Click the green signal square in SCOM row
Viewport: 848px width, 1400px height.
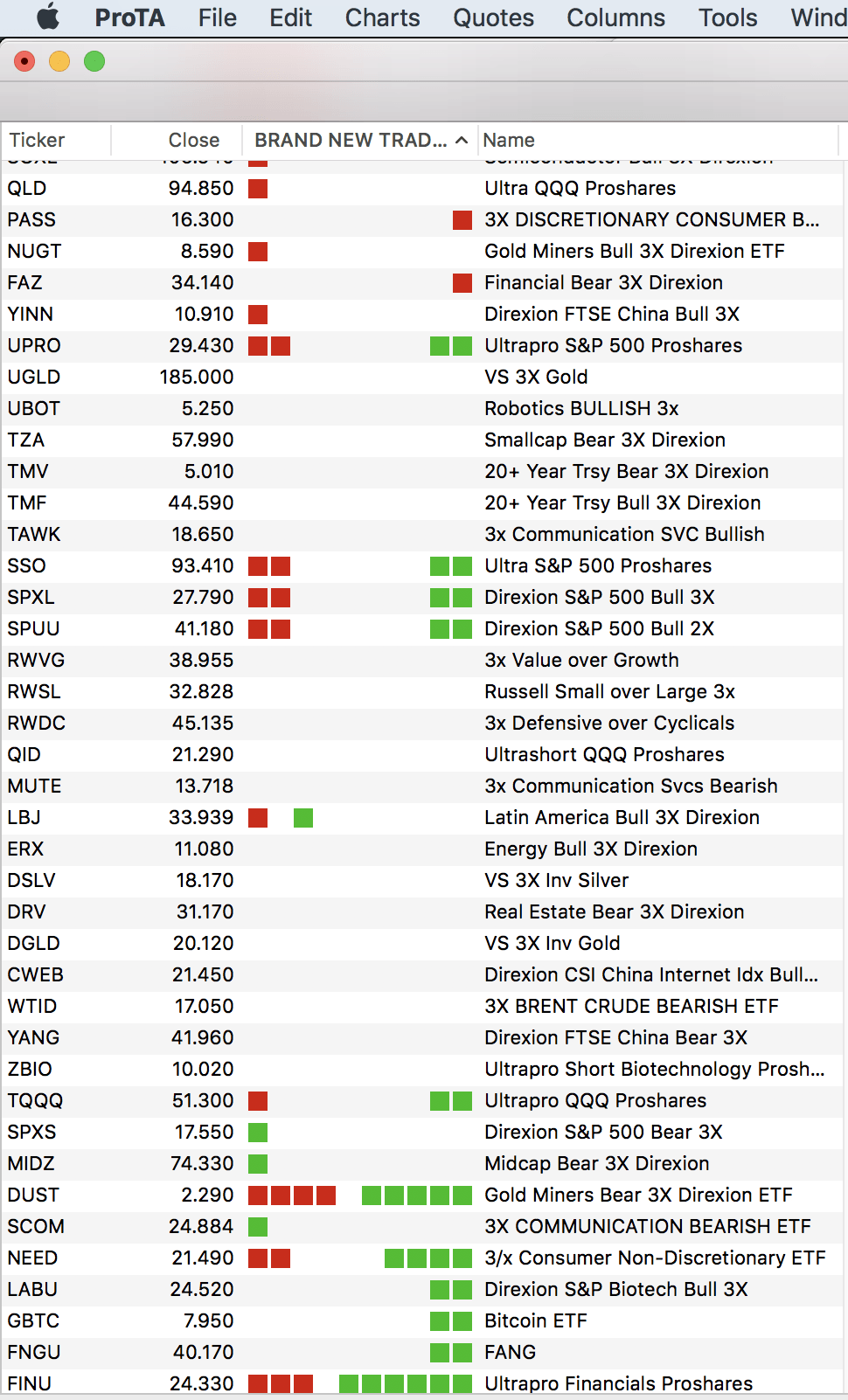coord(258,1227)
